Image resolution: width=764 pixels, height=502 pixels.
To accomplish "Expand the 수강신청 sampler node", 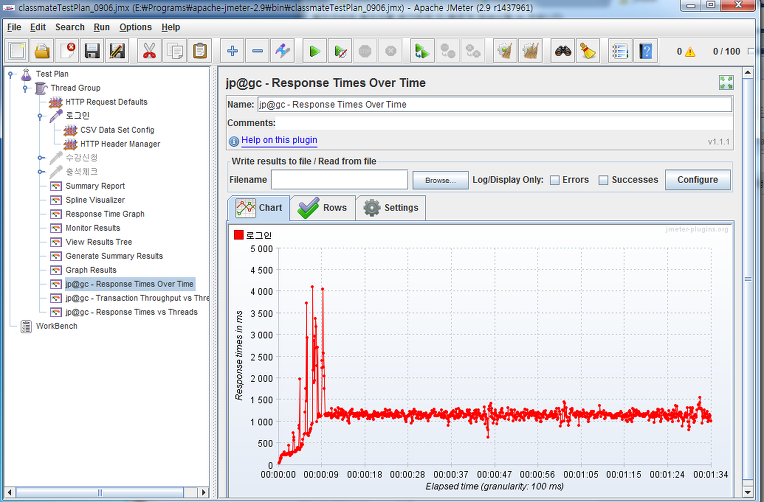I will tap(40, 158).
